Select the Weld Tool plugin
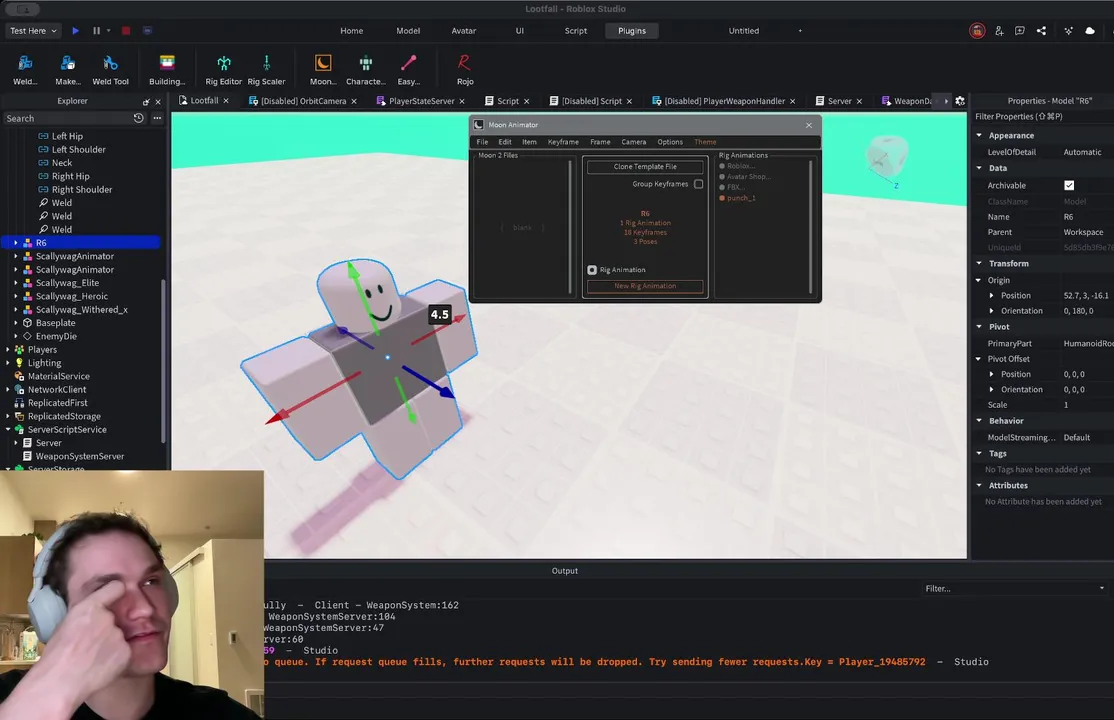 [x=110, y=70]
